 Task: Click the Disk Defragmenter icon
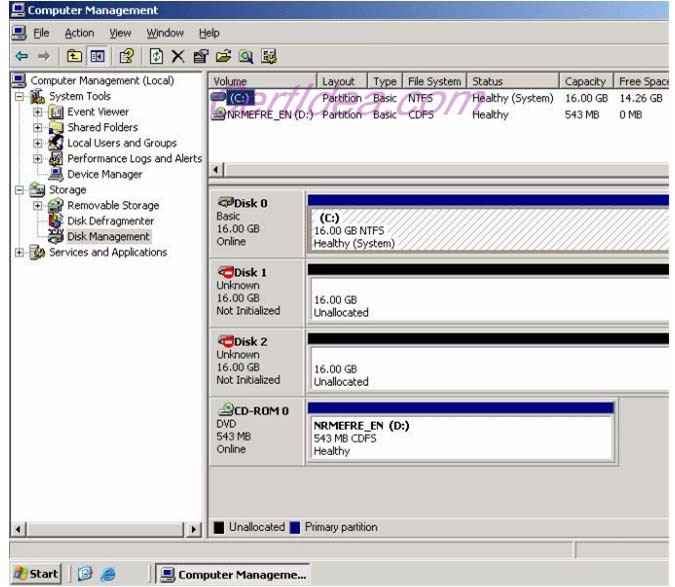click(x=56, y=221)
